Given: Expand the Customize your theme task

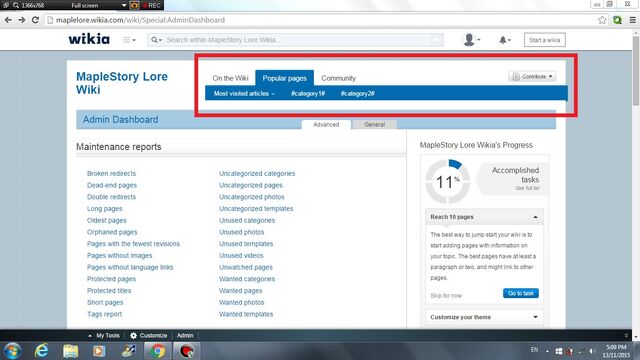Looking at the screenshot, I should [x=484, y=317].
